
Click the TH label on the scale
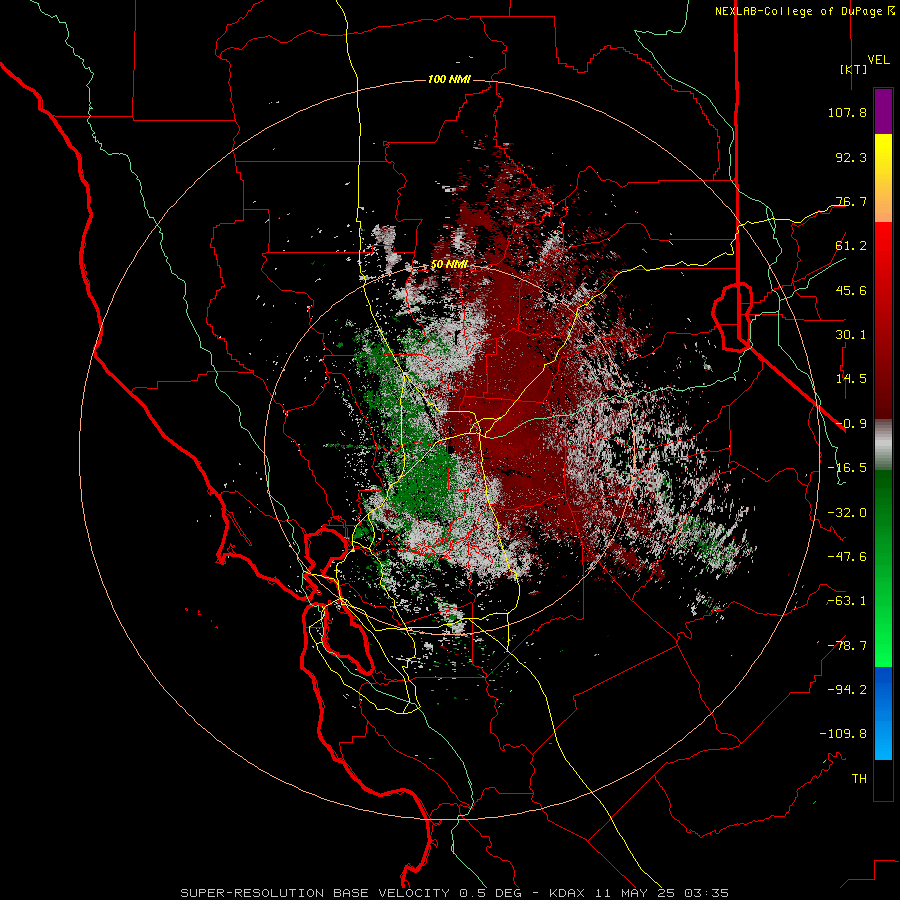coord(859,779)
